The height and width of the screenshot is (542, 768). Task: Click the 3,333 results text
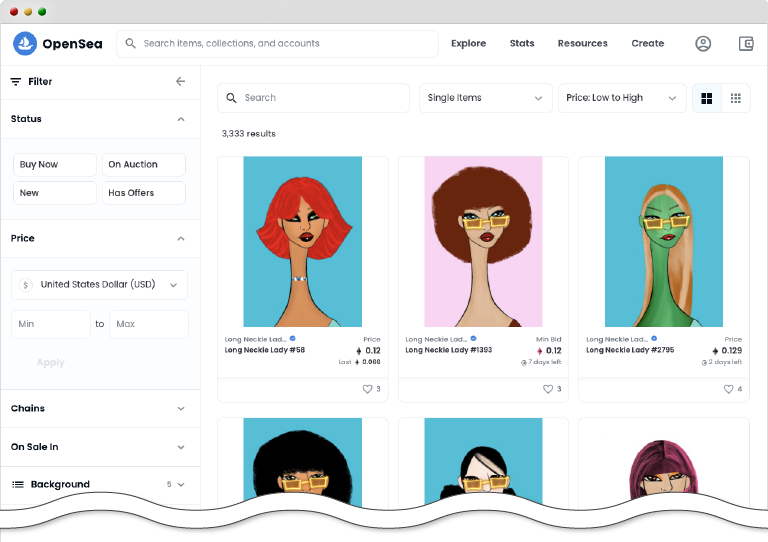pyautogui.click(x=248, y=134)
